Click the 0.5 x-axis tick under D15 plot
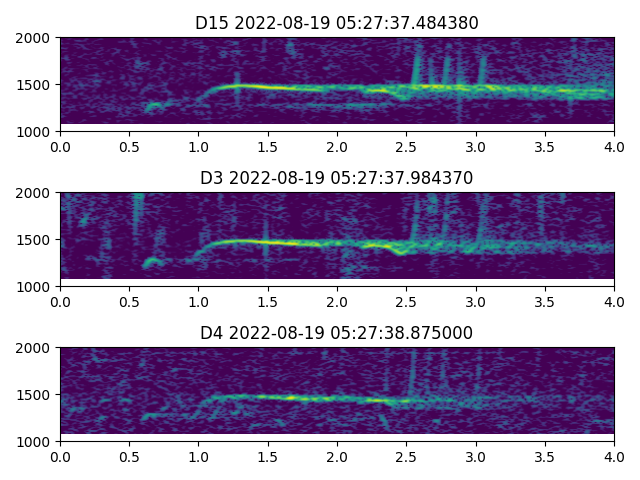 click(129, 146)
